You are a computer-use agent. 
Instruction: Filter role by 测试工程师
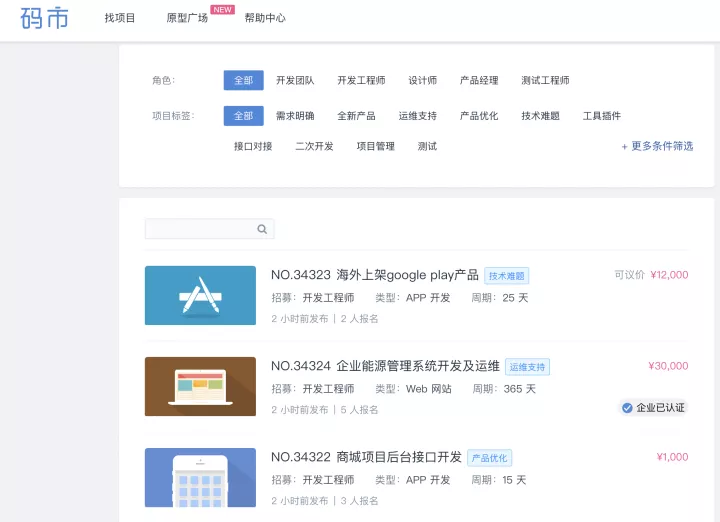point(546,80)
